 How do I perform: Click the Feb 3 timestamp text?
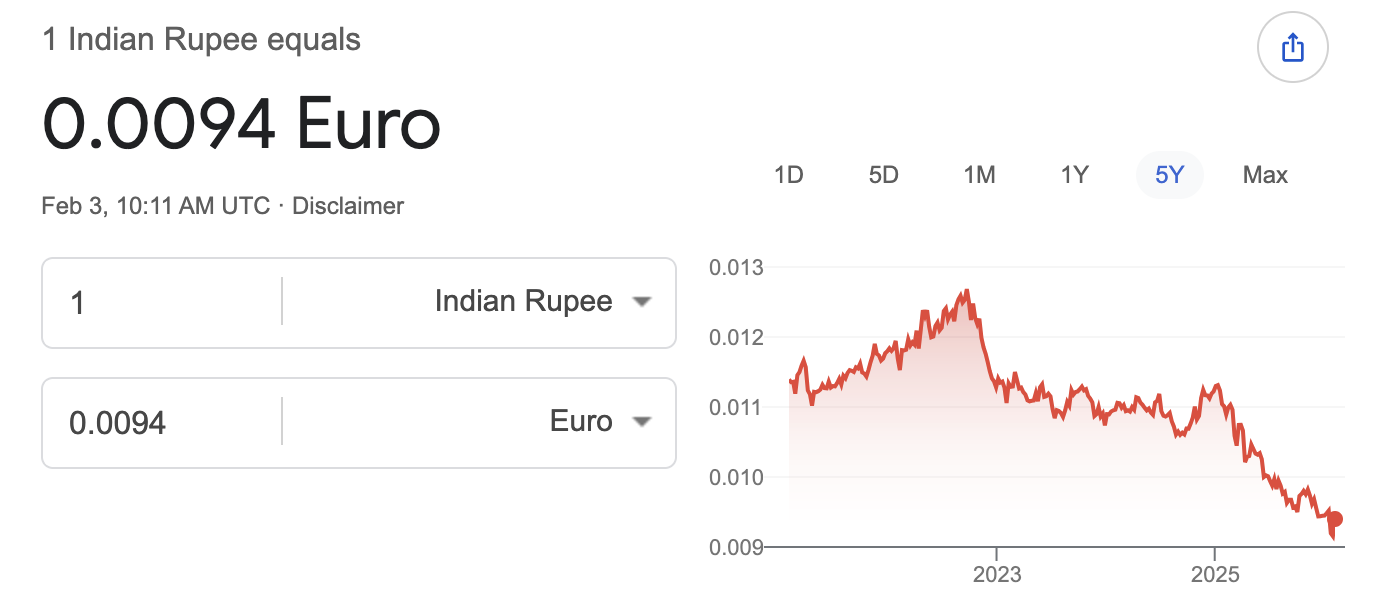[155, 206]
